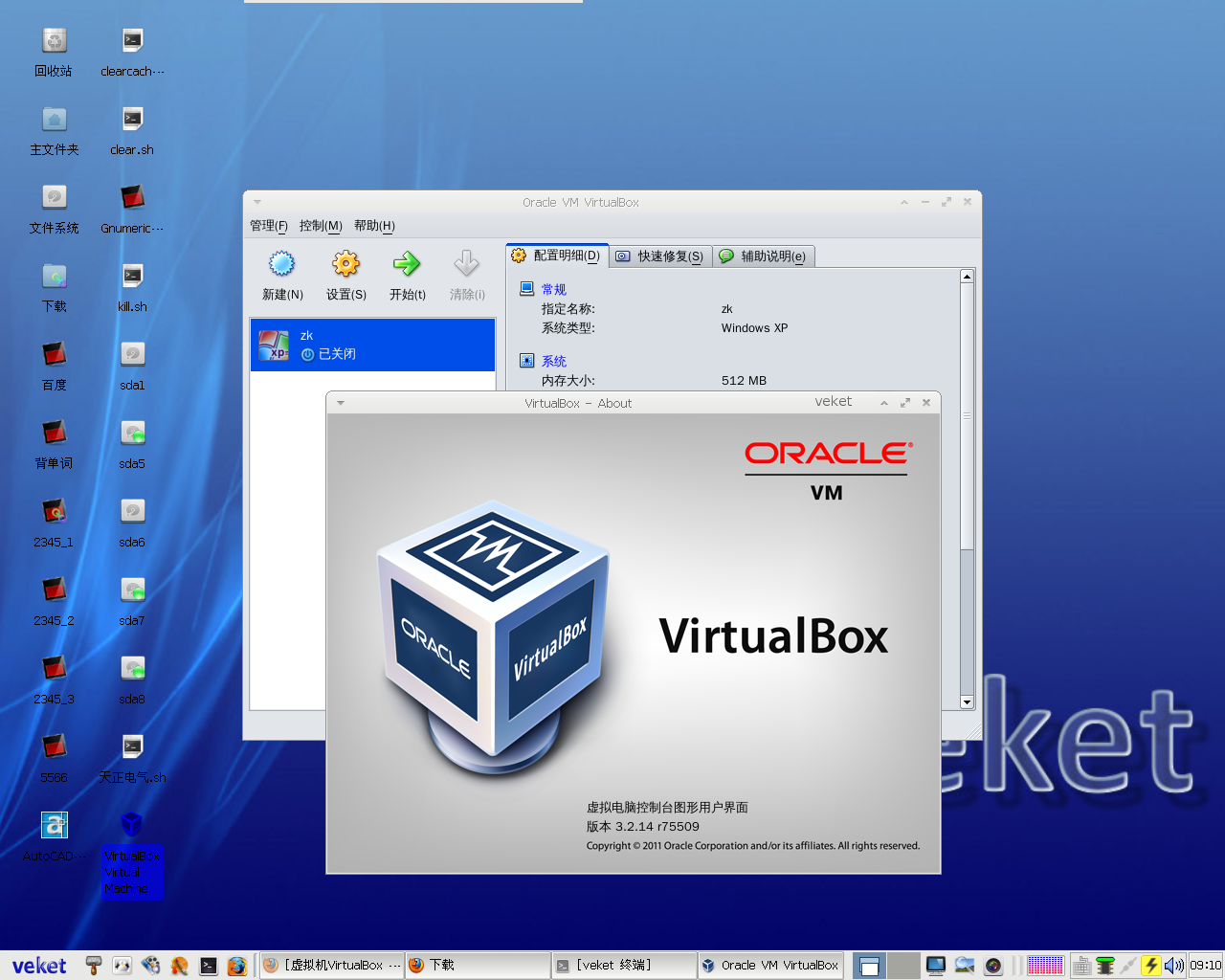Switch to 辅助说明(e) description tab
The width and height of the screenshot is (1225, 980).
pyautogui.click(x=764, y=256)
